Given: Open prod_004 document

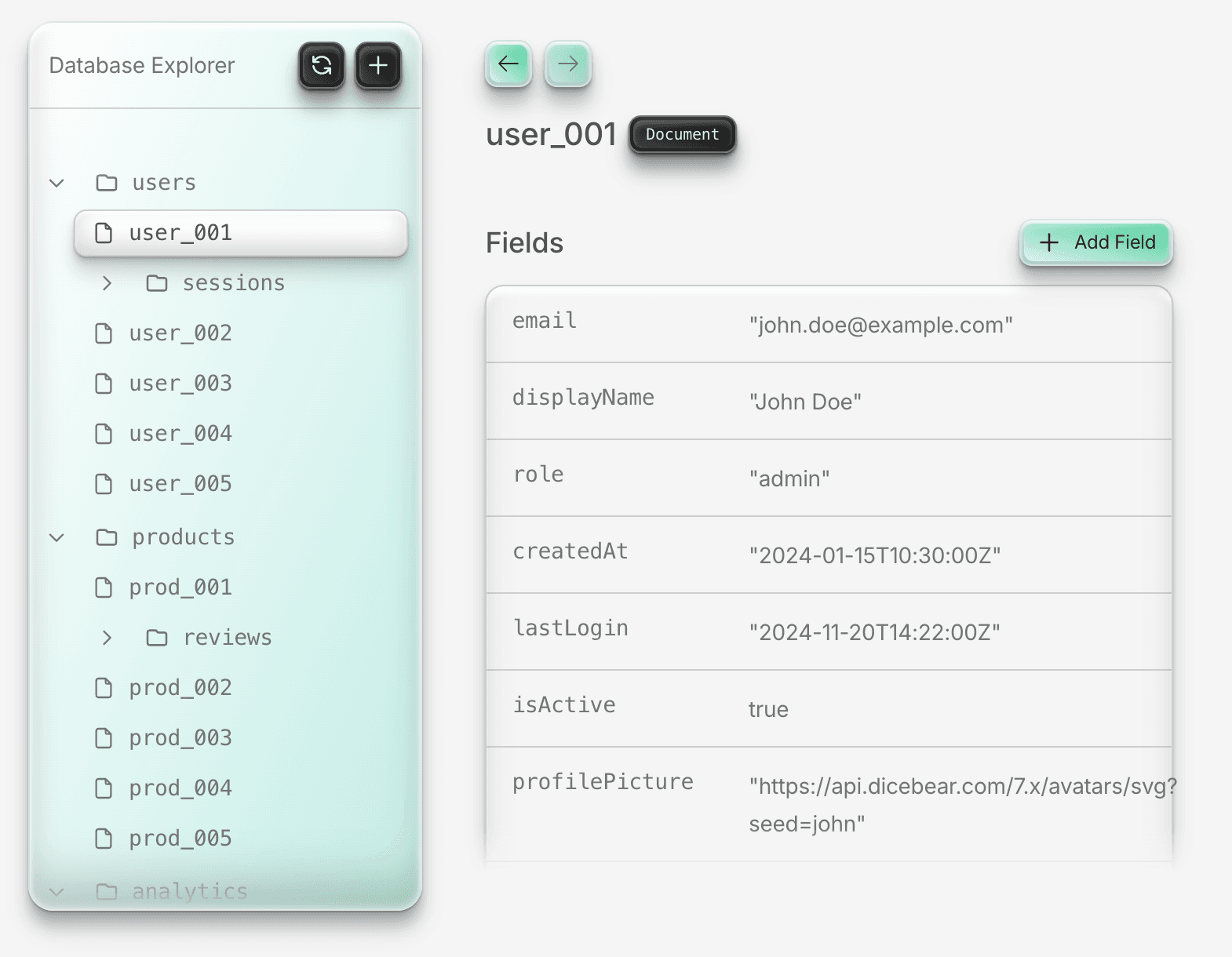Looking at the screenshot, I should click(180, 788).
